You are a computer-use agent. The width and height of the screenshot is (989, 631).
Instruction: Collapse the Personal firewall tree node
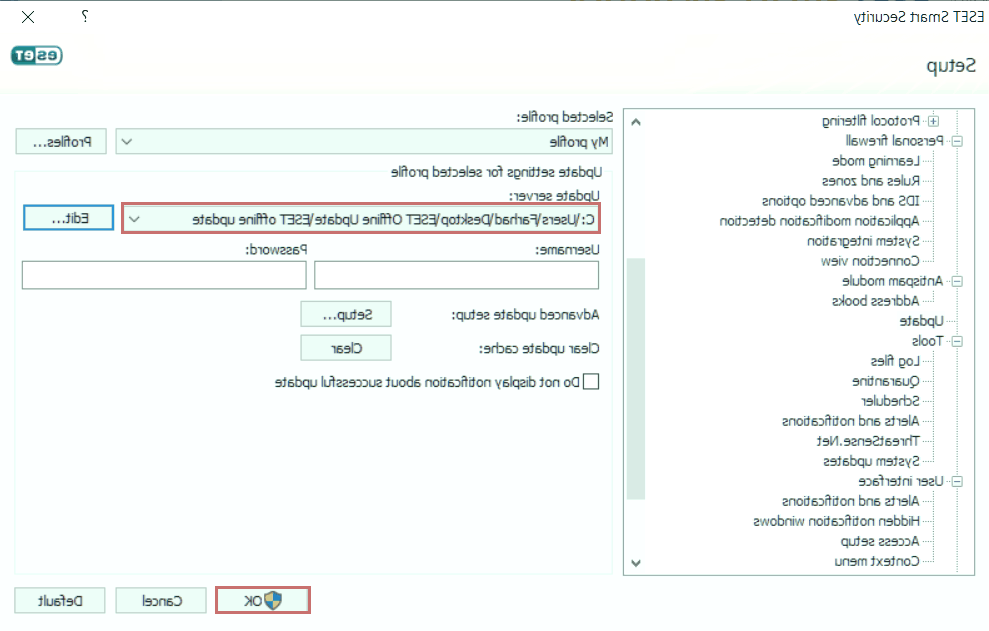pos(956,141)
